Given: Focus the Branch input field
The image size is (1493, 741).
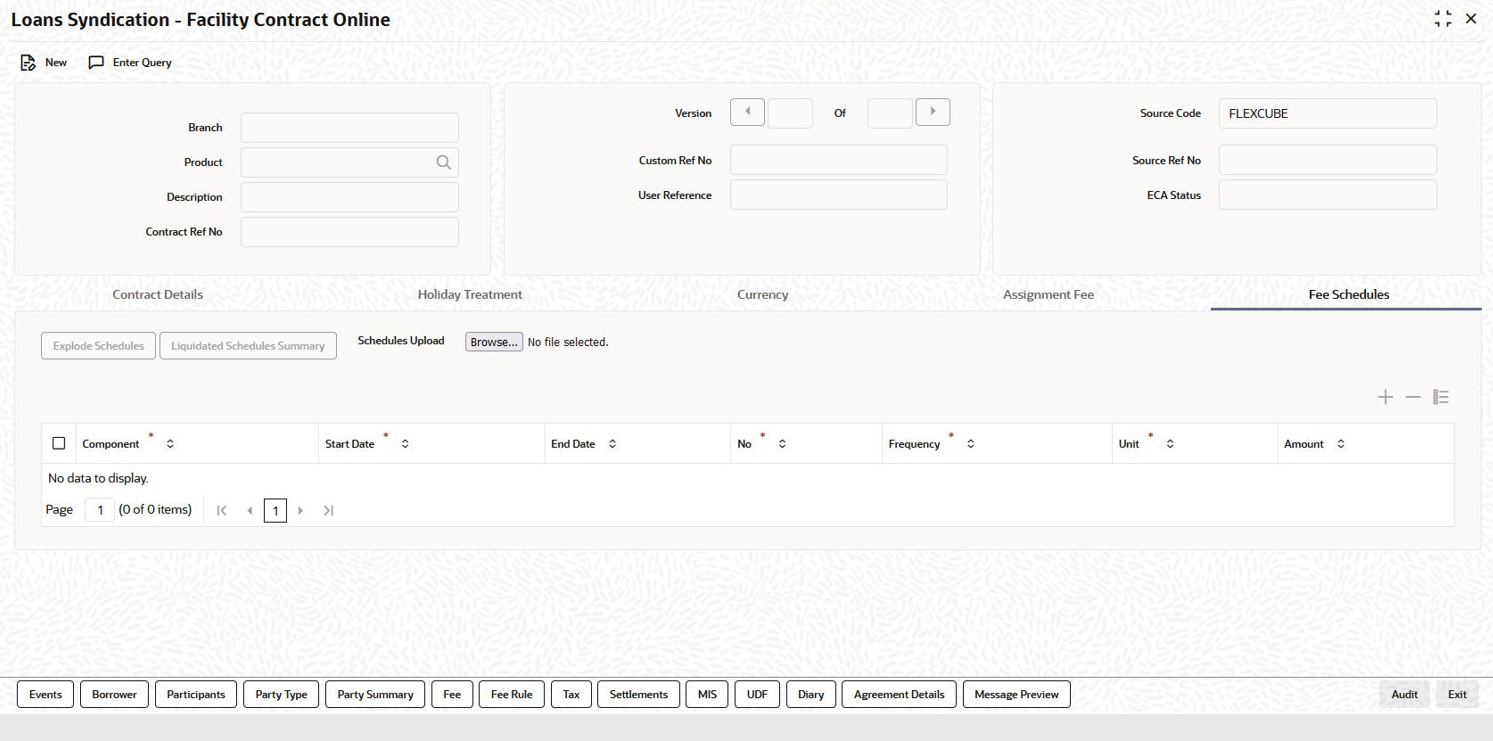Looking at the screenshot, I should point(350,127).
